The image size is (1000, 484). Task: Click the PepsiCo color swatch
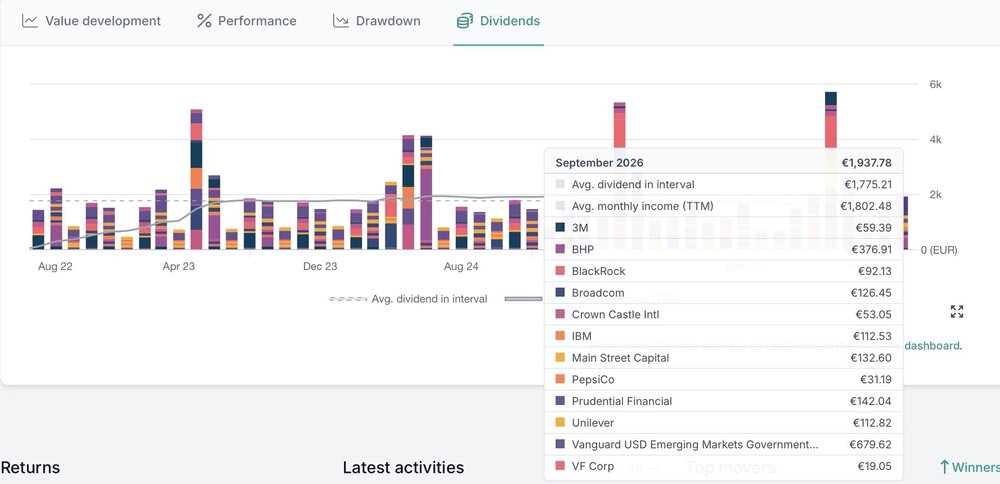[x=561, y=379]
